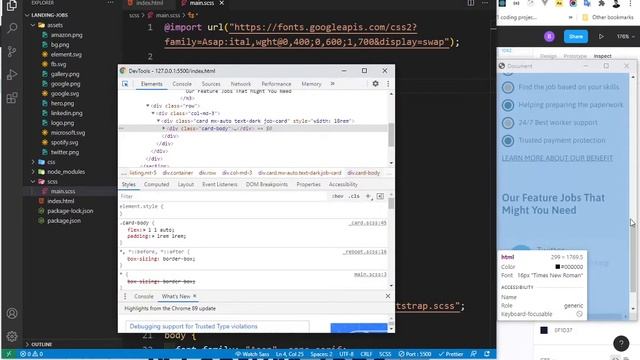Open the VS Code Explorer view
This screenshot has width=640, height=360.
pos(12,5)
